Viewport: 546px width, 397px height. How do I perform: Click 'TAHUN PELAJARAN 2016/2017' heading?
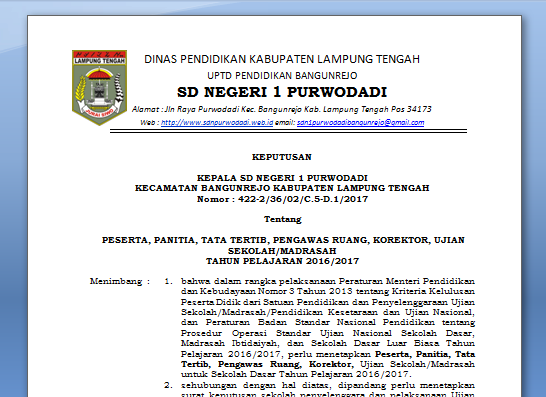pos(282,261)
